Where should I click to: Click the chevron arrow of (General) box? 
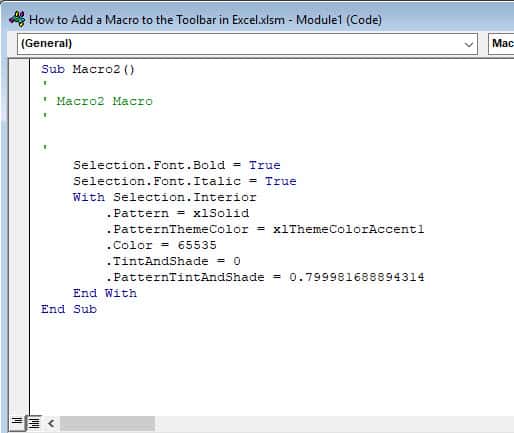[x=469, y=44]
